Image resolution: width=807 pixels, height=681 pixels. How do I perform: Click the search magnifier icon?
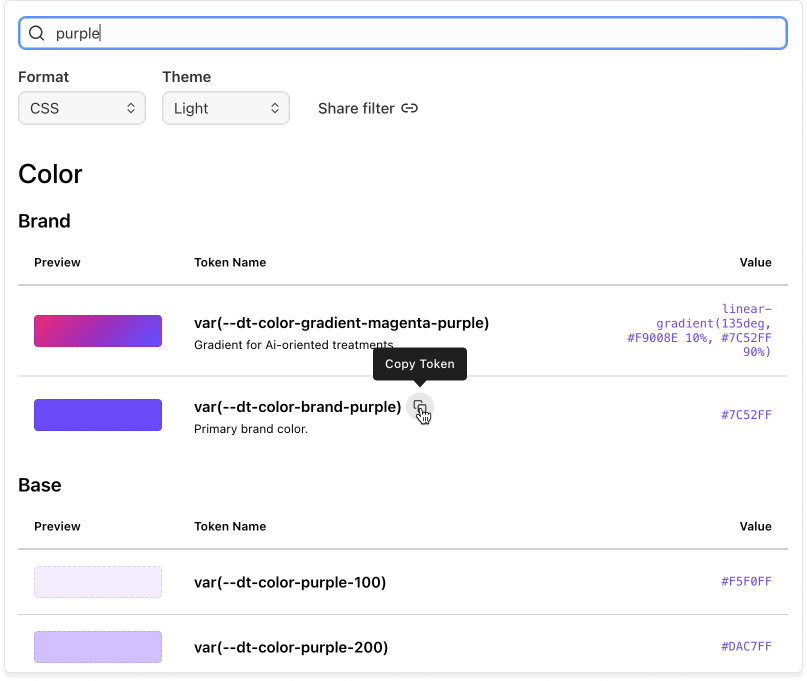click(37, 33)
